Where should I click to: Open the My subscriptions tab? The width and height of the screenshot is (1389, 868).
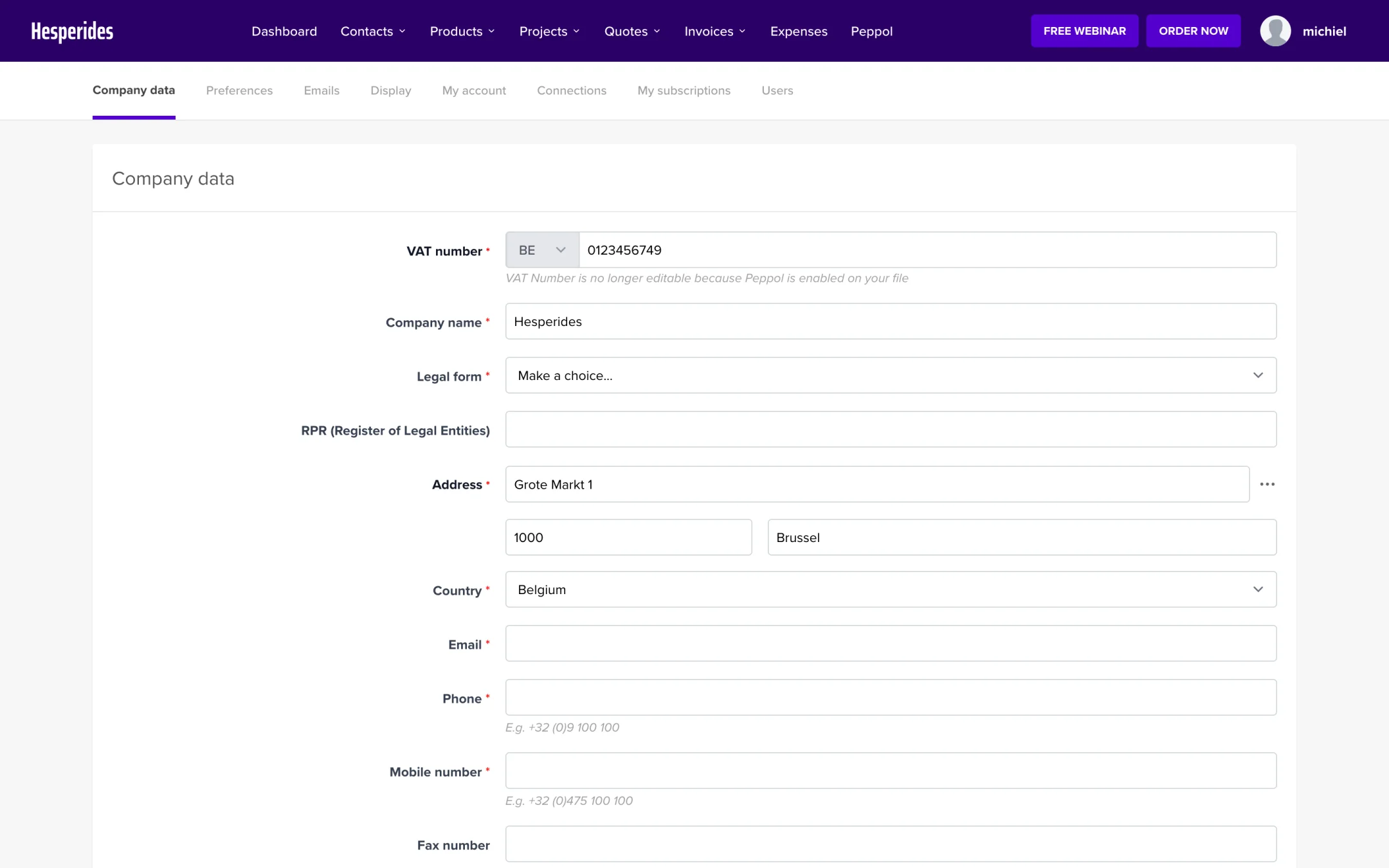pyautogui.click(x=684, y=90)
